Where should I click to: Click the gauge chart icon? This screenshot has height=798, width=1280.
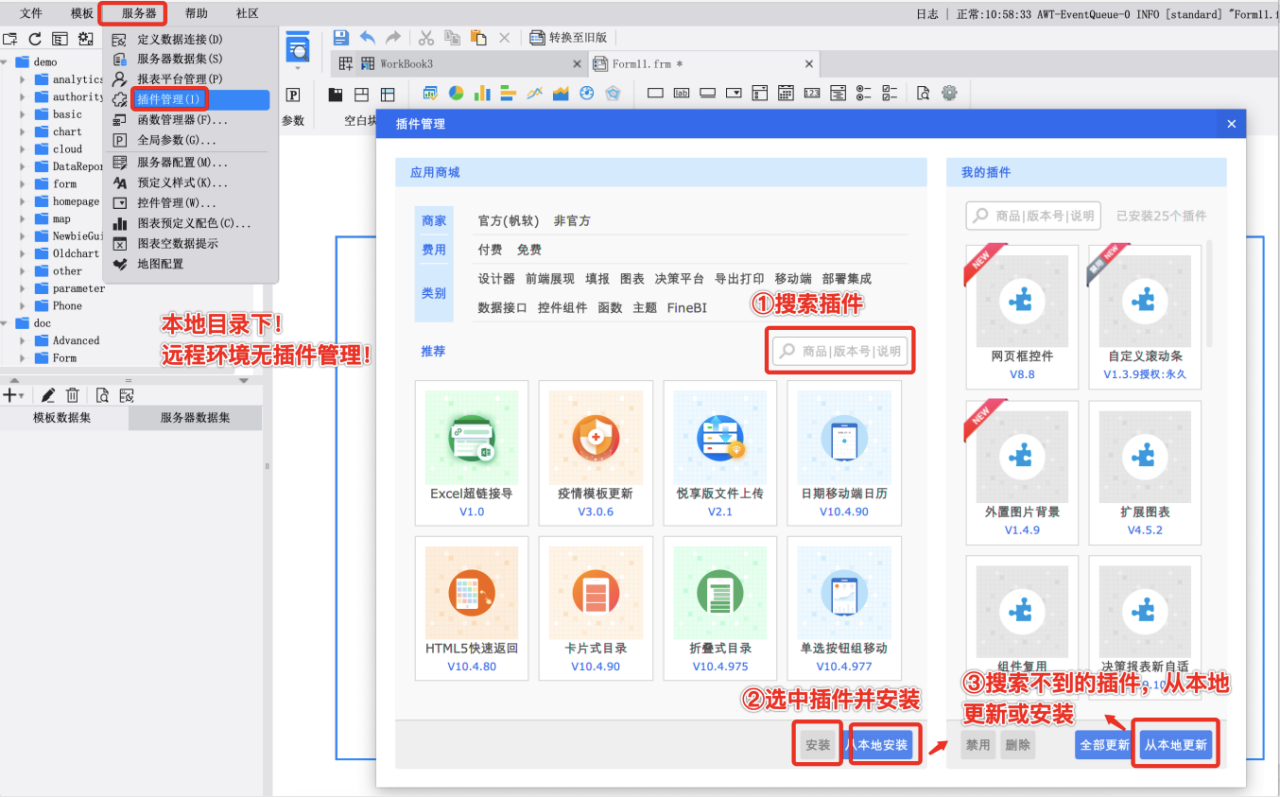[587, 93]
